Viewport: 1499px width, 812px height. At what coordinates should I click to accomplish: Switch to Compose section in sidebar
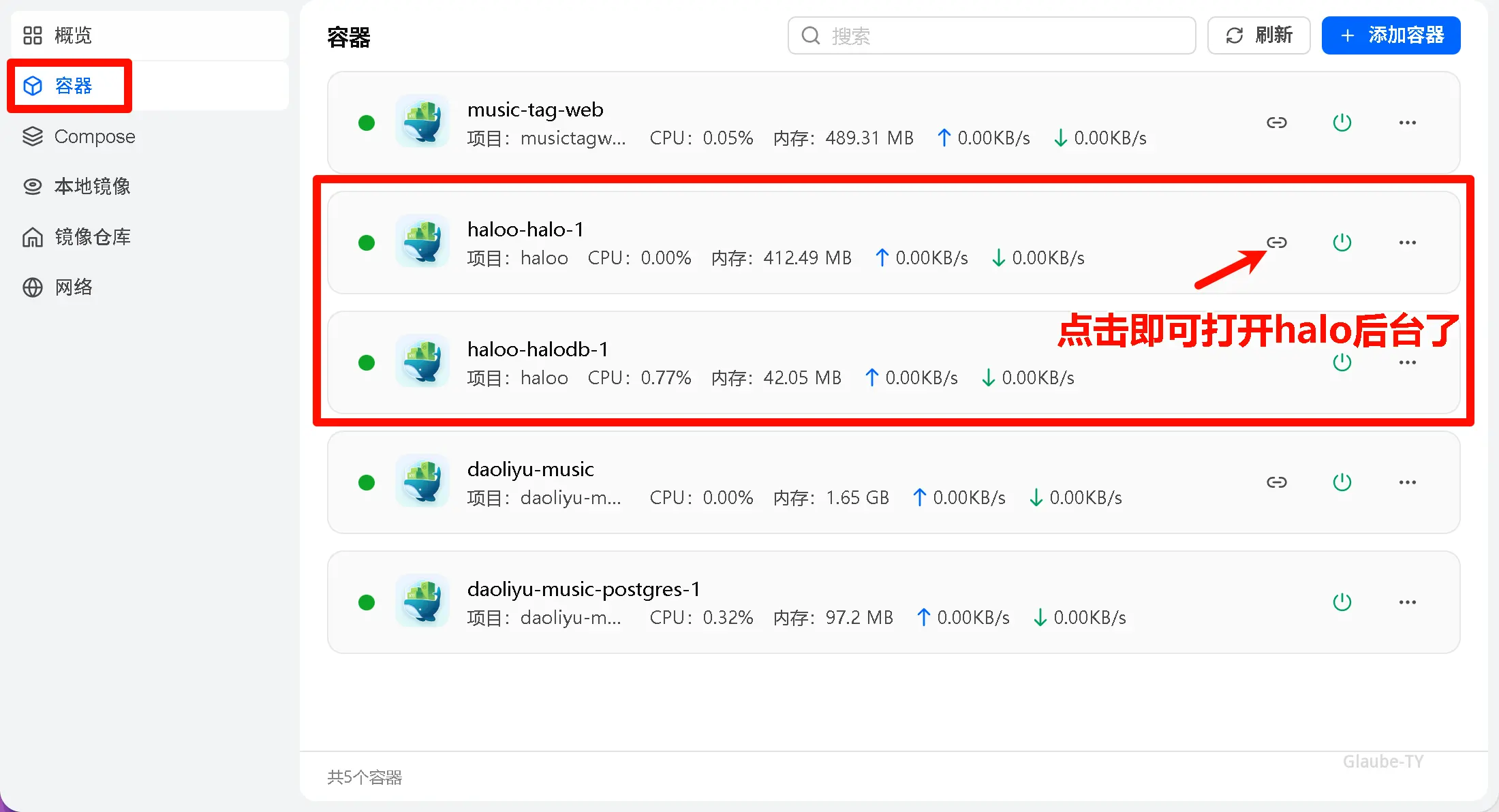(x=94, y=136)
